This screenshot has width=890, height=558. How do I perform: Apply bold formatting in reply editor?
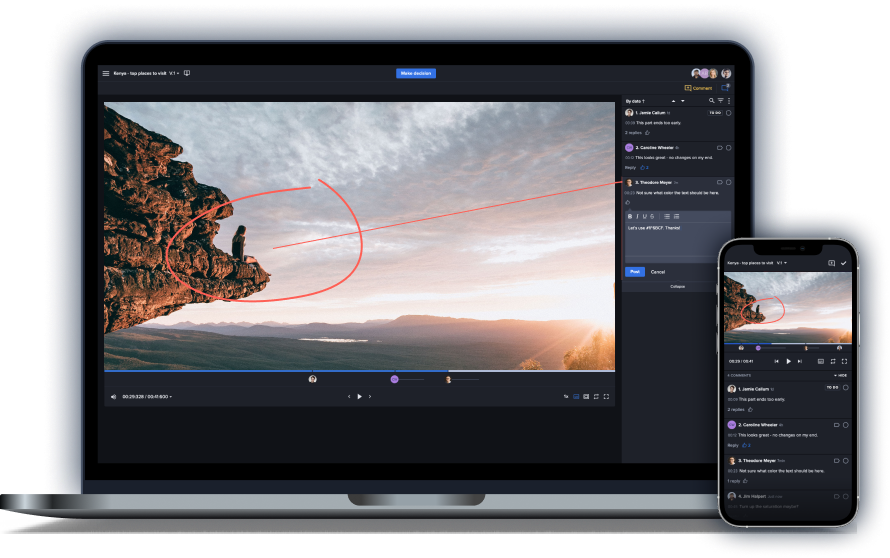(x=630, y=216)
